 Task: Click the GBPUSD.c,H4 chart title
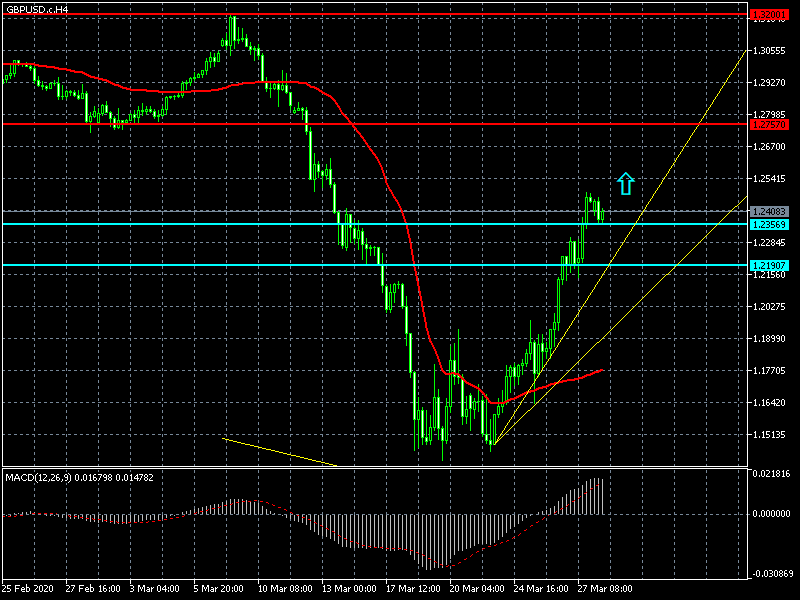pyautogui.click(x=37, y=9)
